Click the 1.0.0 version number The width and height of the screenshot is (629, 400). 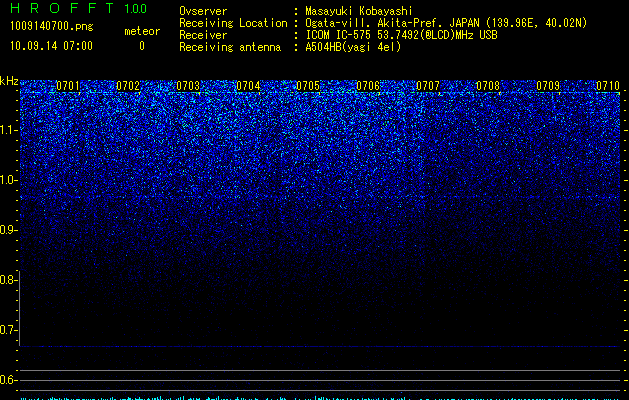tap(136, 9)
